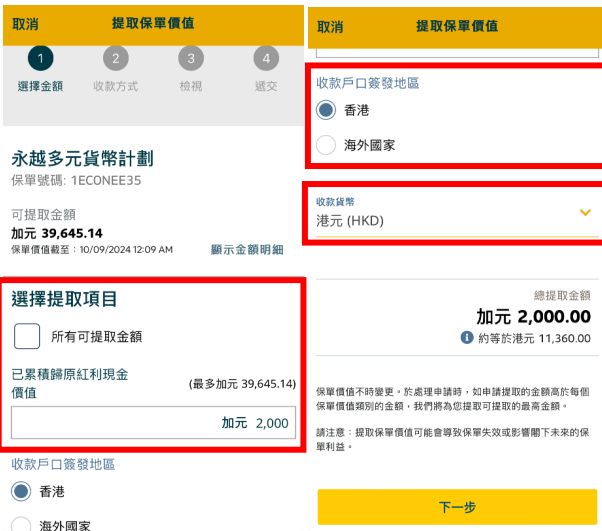
Task: Tap the step 4 circle icon
Action: click(x=265, y=59)
